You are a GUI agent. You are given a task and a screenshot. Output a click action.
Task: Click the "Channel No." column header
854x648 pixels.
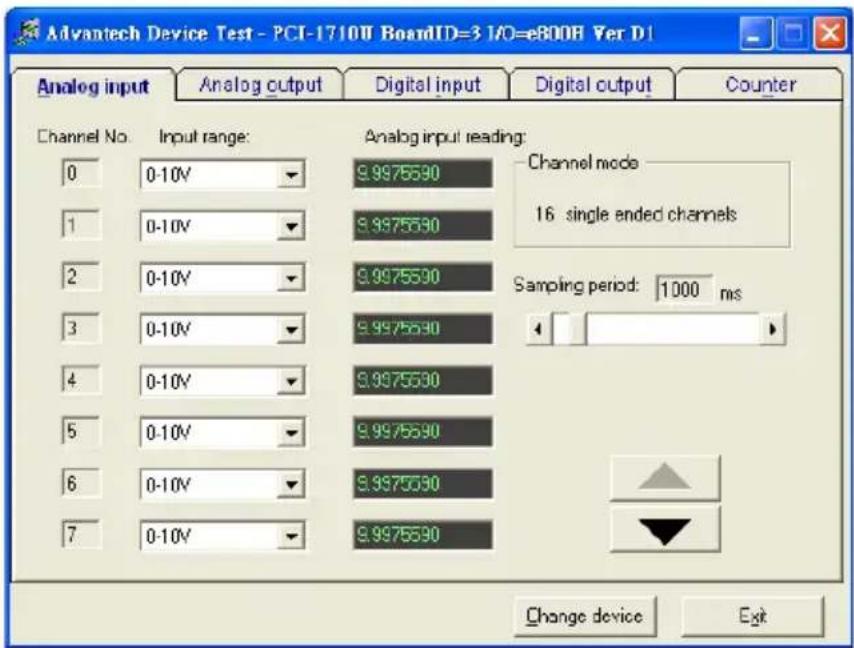click(83, 136)
